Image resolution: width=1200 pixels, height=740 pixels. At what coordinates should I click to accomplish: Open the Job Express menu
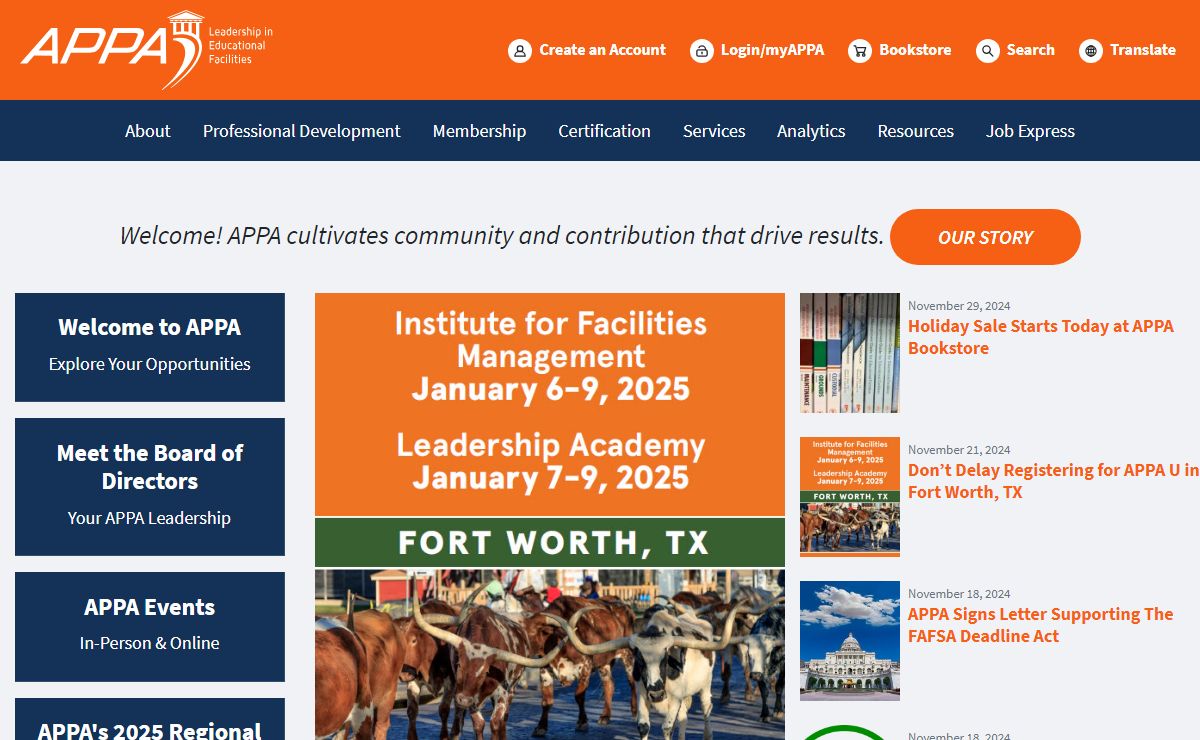(x=1030, y=131)
